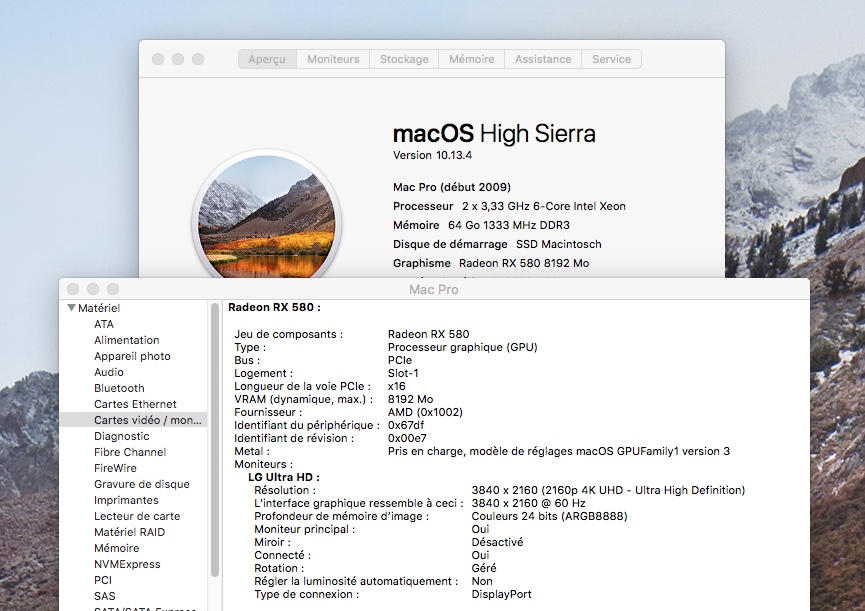
Task: Click Processeur graphique (GPU) type value
Action: 462,347
